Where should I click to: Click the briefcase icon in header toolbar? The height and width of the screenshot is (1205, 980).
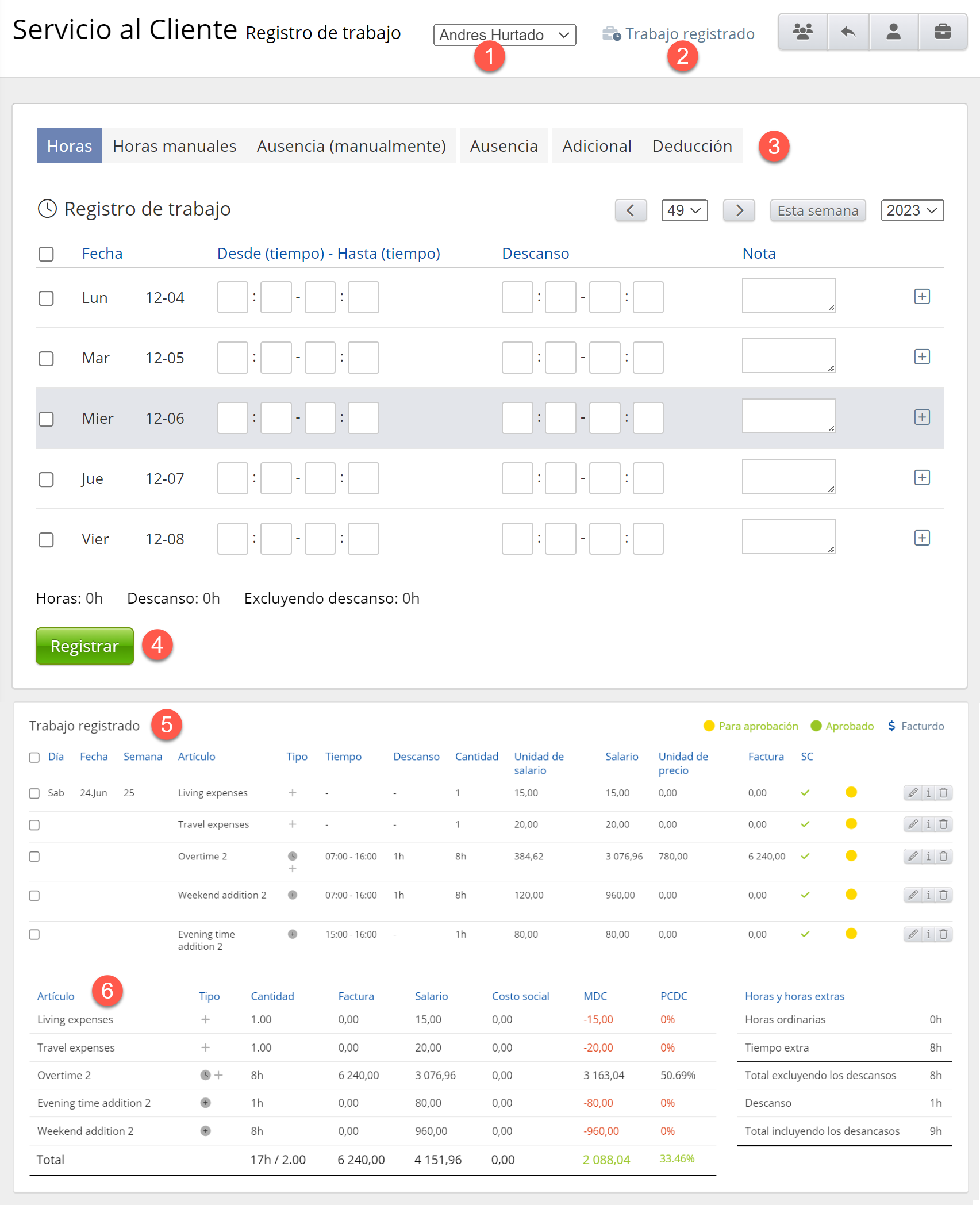(x=943, y=32)
